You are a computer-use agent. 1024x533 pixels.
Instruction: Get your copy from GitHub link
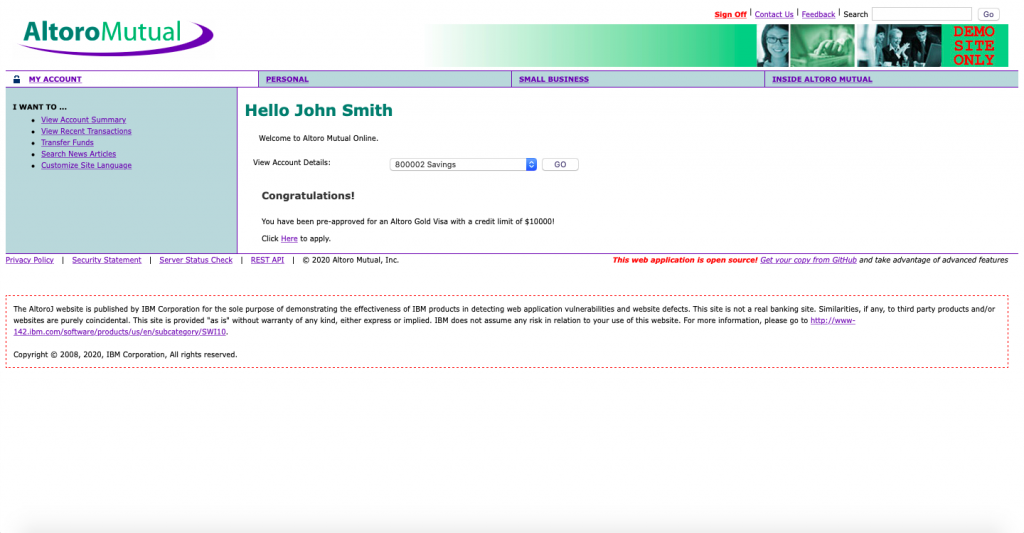click(x=808, y=260)
